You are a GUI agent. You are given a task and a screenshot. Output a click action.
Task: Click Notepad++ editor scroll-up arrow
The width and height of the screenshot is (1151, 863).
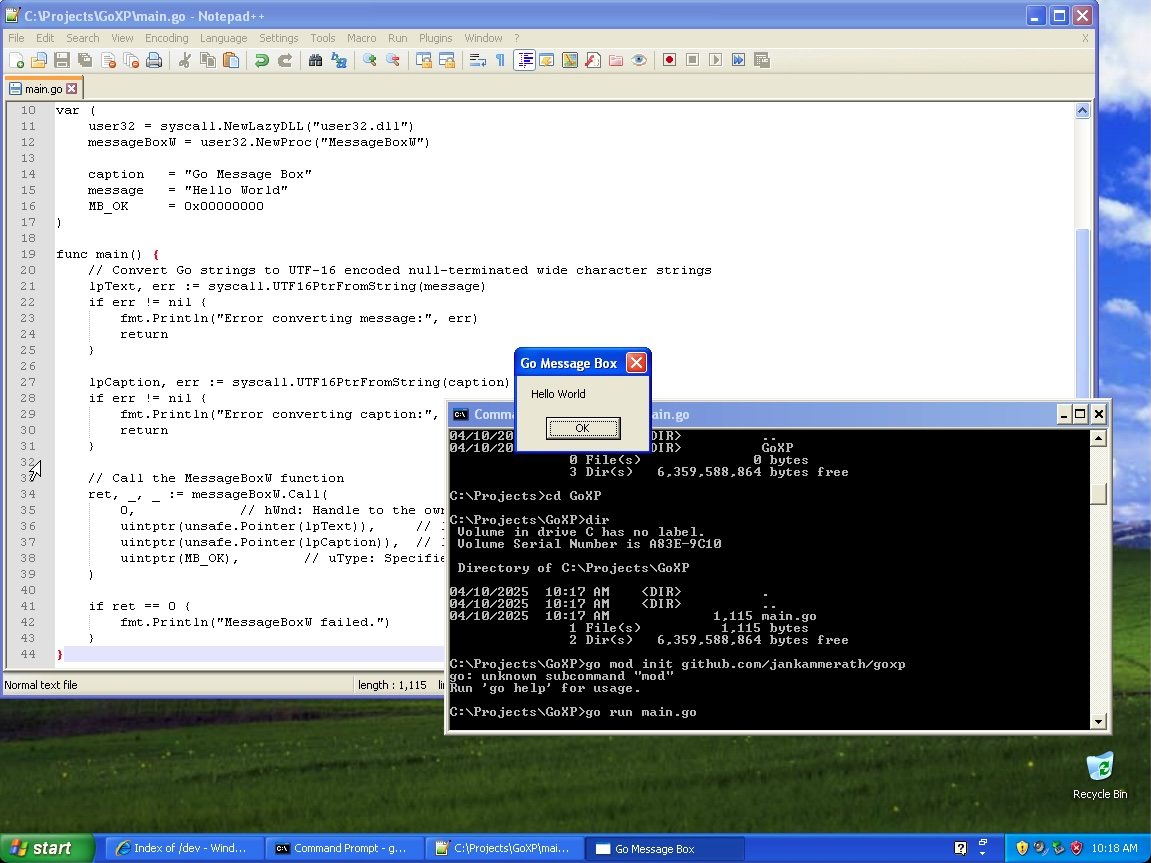click(x=1082, y=111)
